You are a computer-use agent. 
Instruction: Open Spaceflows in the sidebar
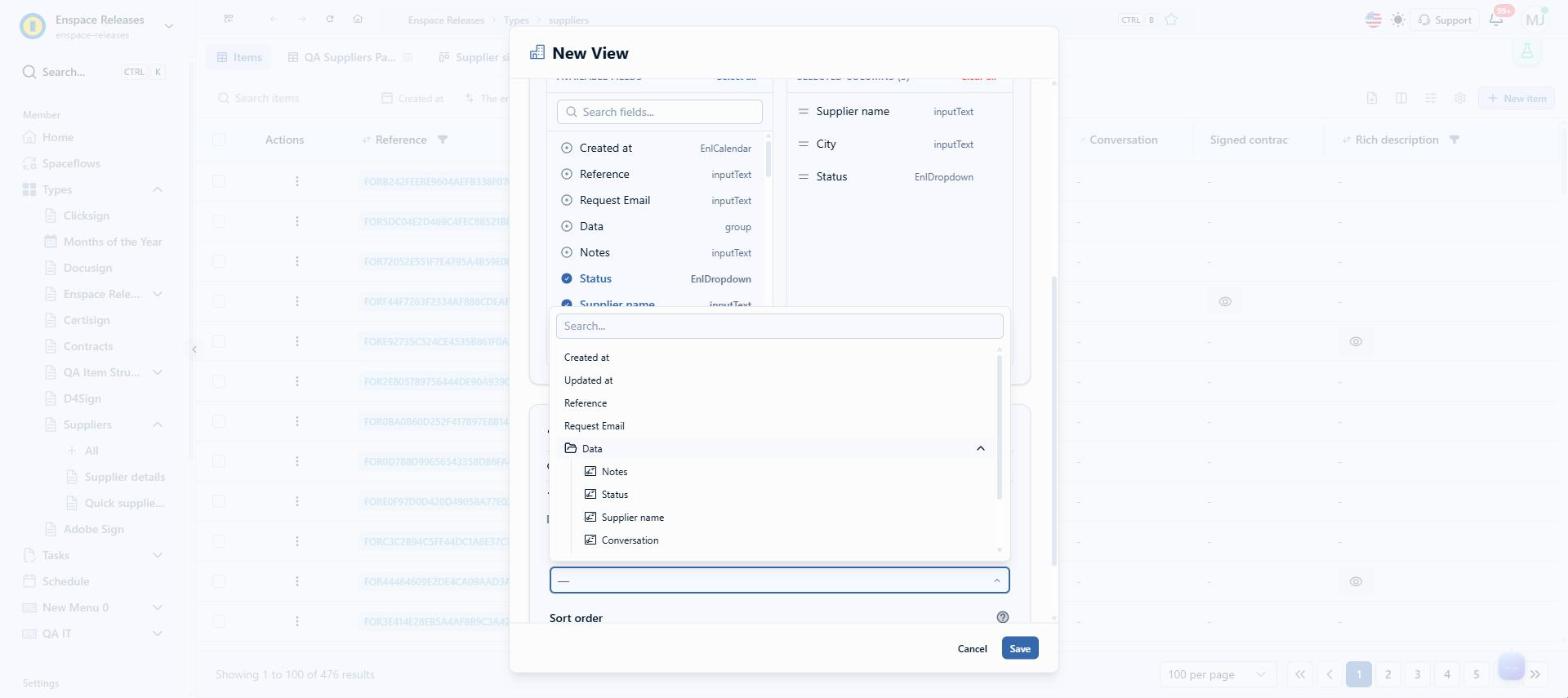tap(71, 163)
